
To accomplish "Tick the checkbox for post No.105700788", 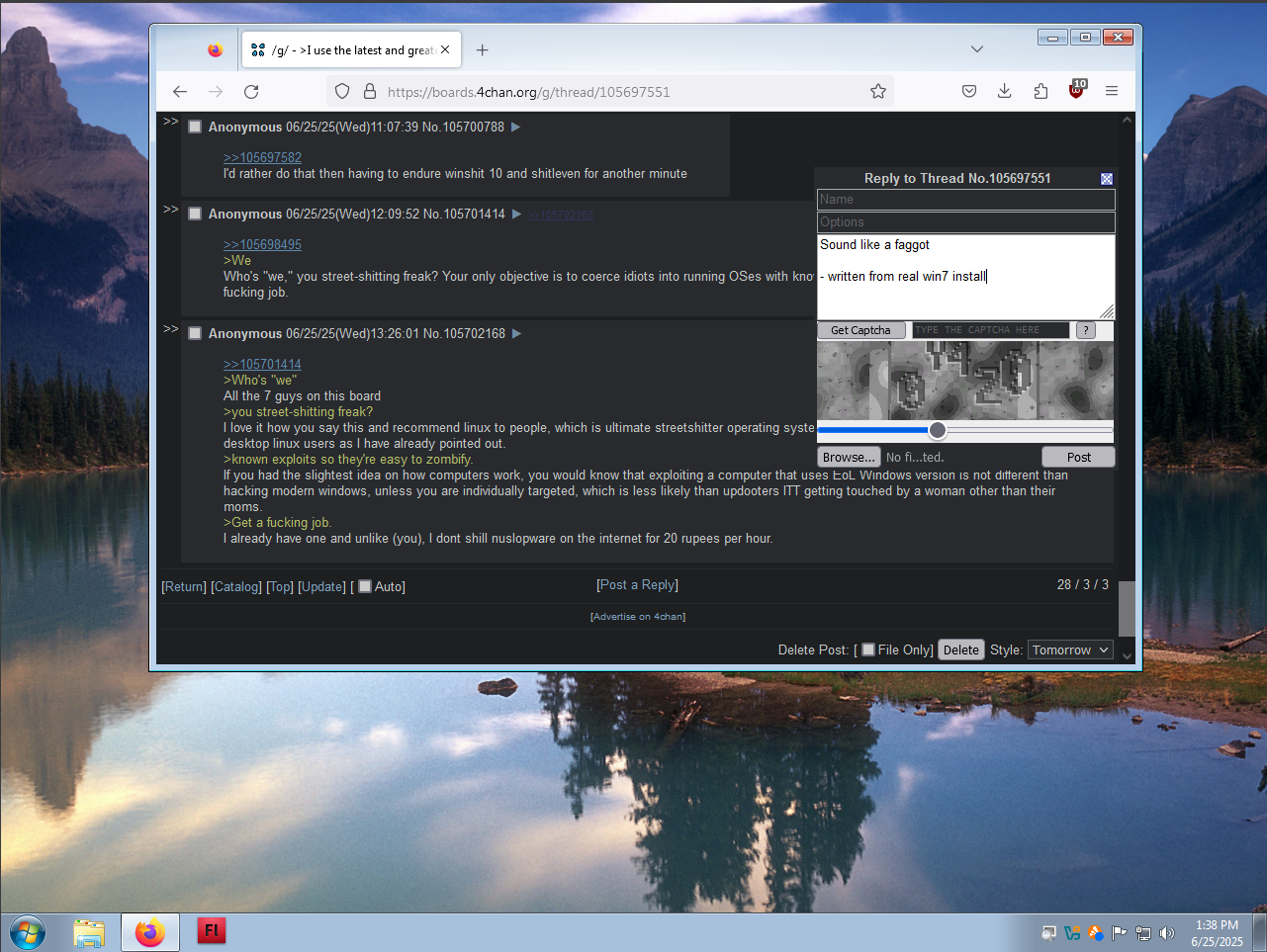I will (195, 127).
